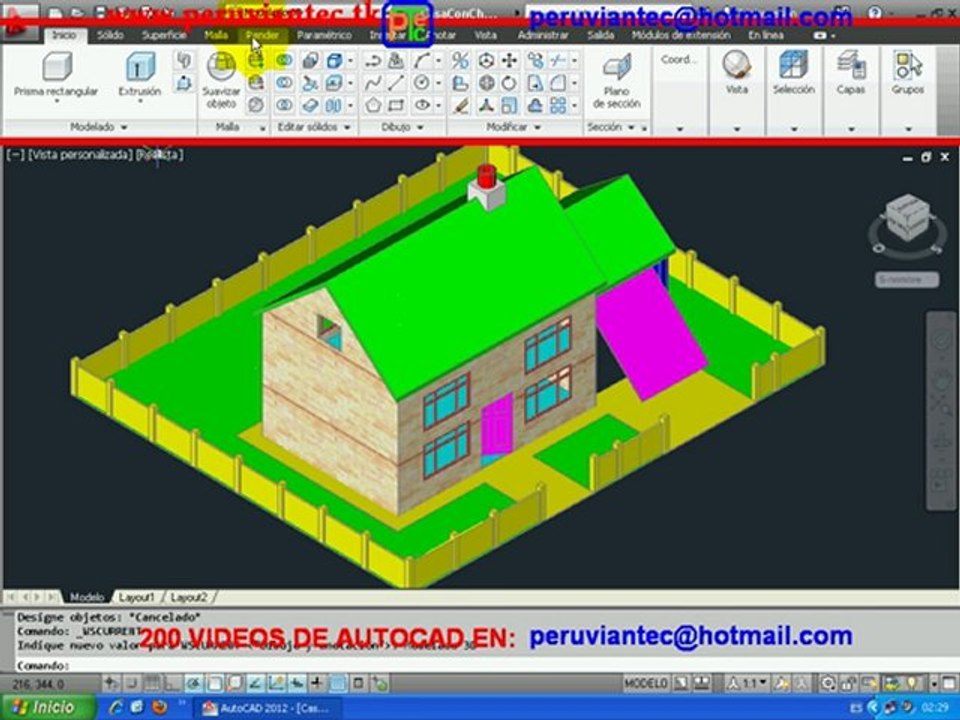Expand the Editar sólidos panel
This screenshot has width=960, height=720.
click(314, 127)
